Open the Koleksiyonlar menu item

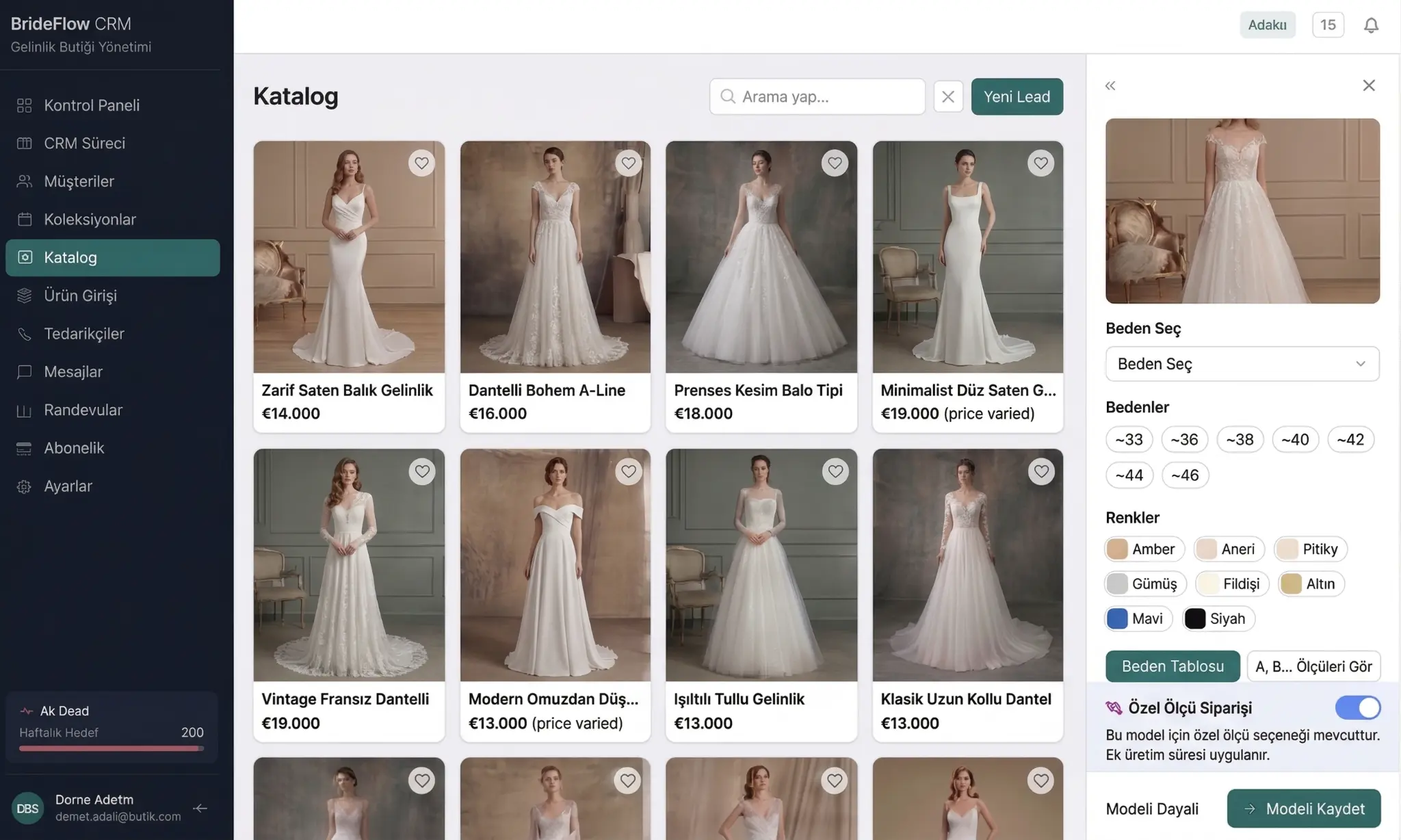coord(113,220)
